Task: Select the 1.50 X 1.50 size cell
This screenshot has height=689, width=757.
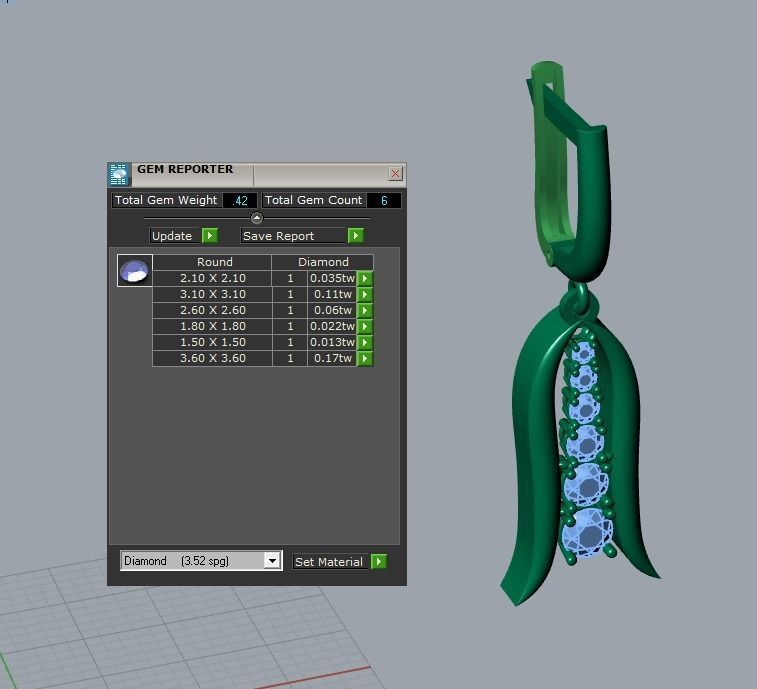Action: 212,342
